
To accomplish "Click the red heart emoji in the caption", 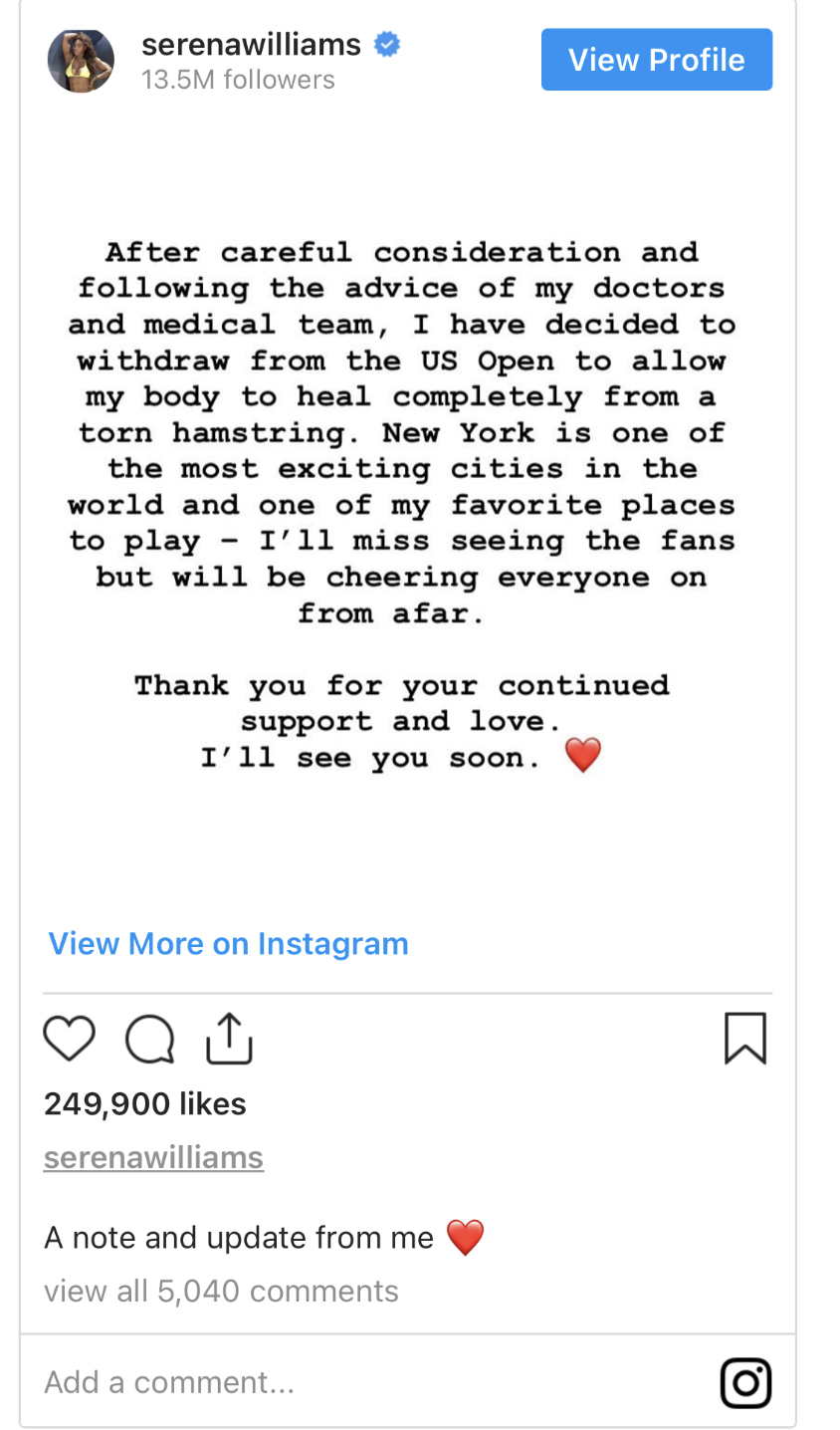I will coord(465,1238).
